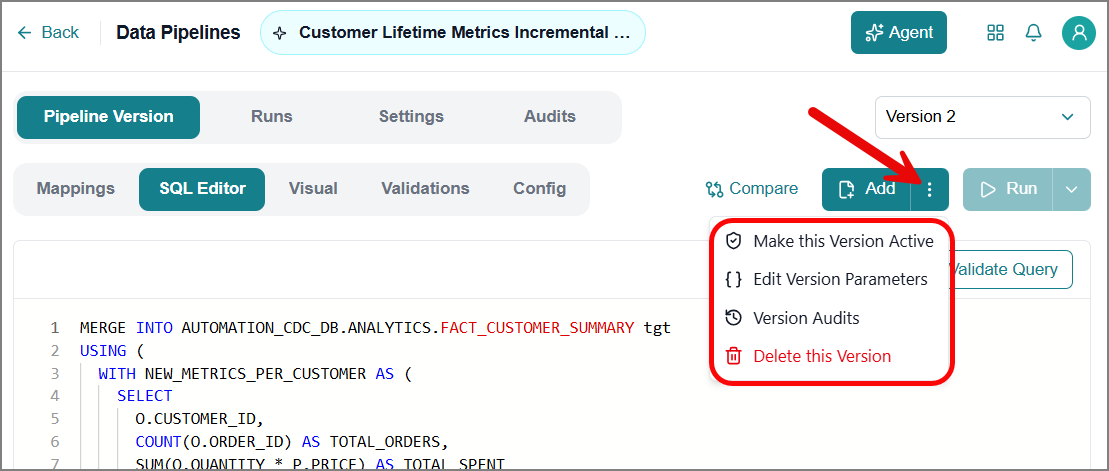This screenshot has width=1109, height=471.
Task: Go back using the Back arrow link
Action: click(48, 33)
